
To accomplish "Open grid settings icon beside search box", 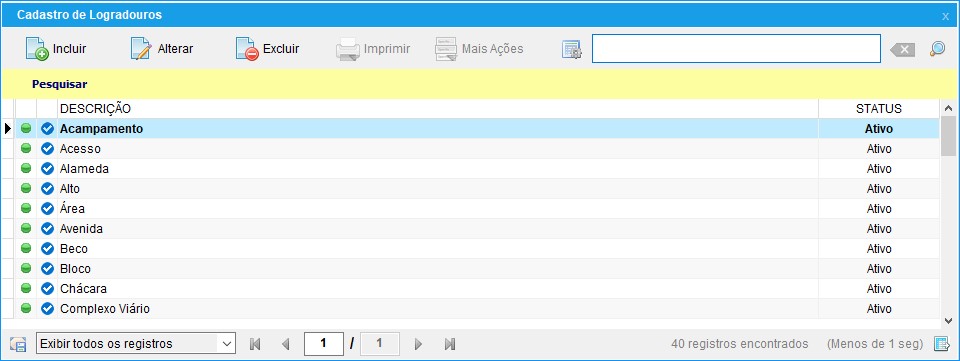I will point(571,50).
